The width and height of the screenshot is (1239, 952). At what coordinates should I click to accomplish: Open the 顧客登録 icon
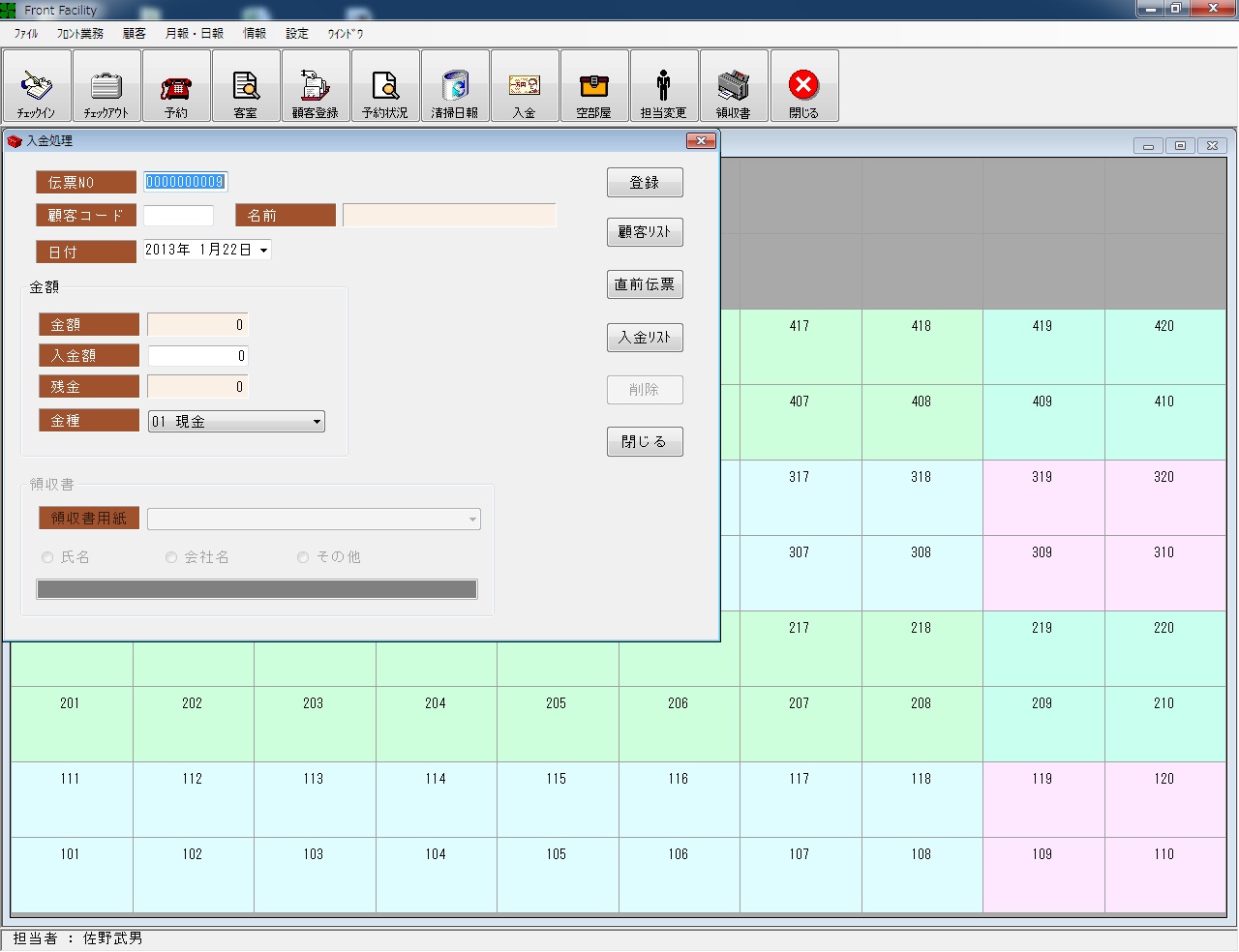(x=316, y=86)
